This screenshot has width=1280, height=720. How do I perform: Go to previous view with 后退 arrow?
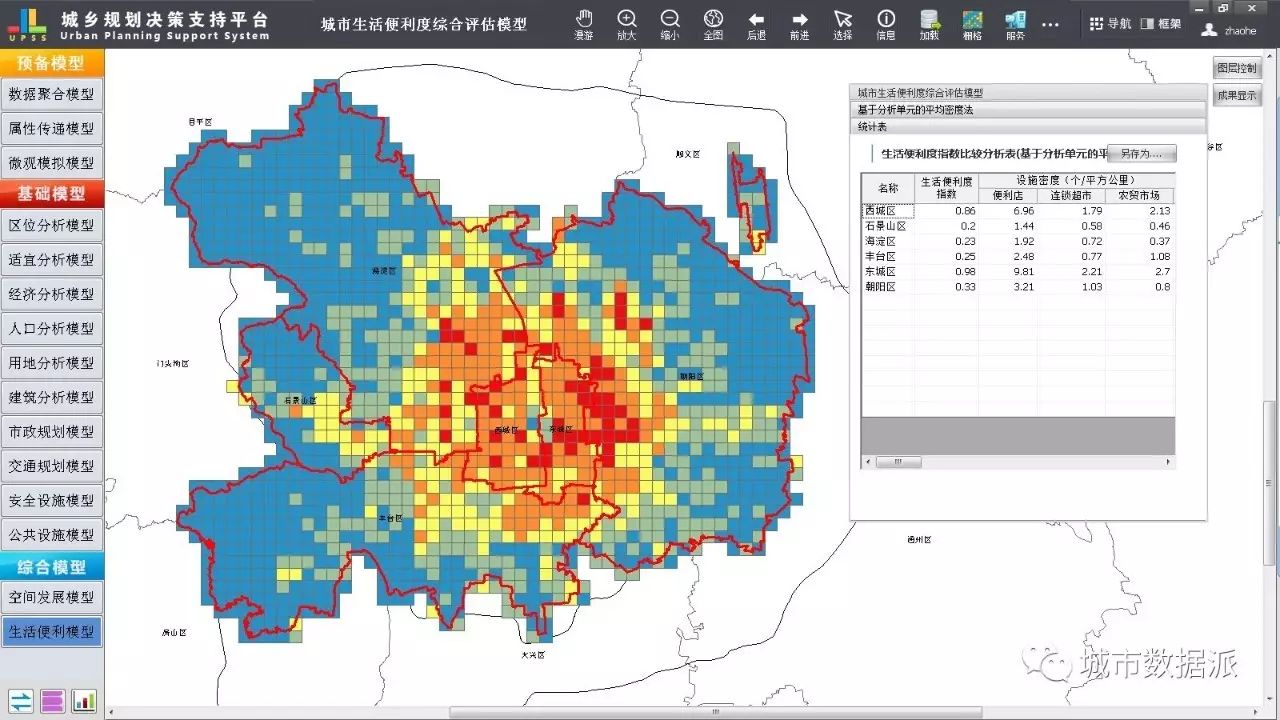coord(757,24)
